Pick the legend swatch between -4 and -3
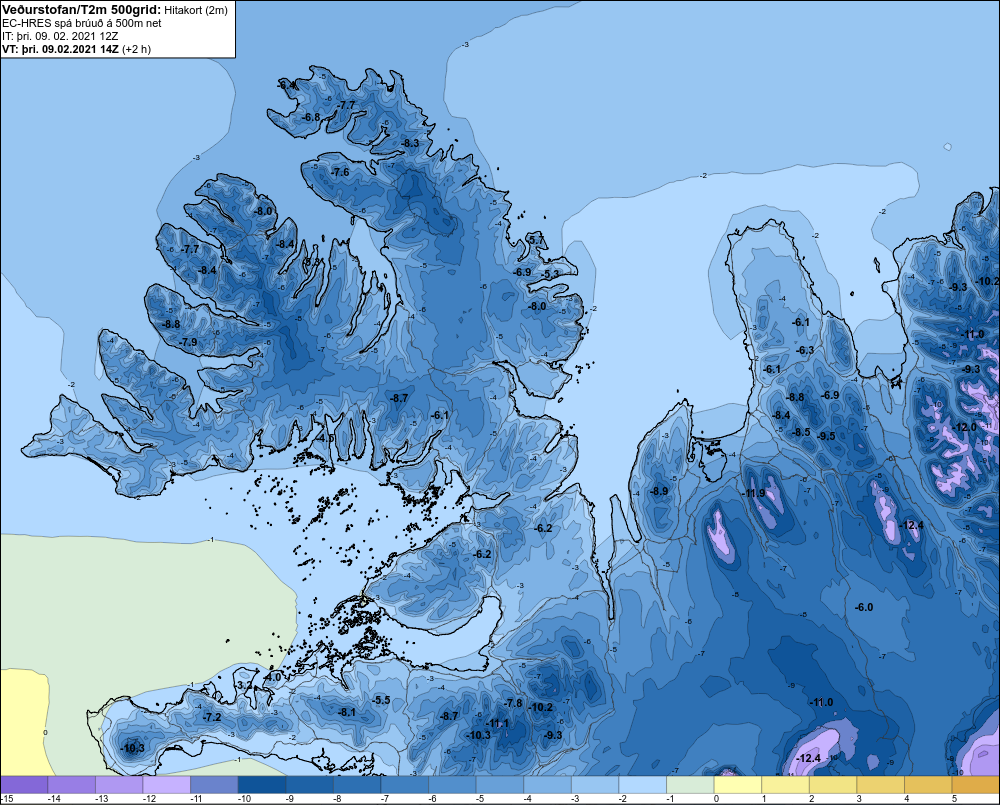 coord(548,785)
